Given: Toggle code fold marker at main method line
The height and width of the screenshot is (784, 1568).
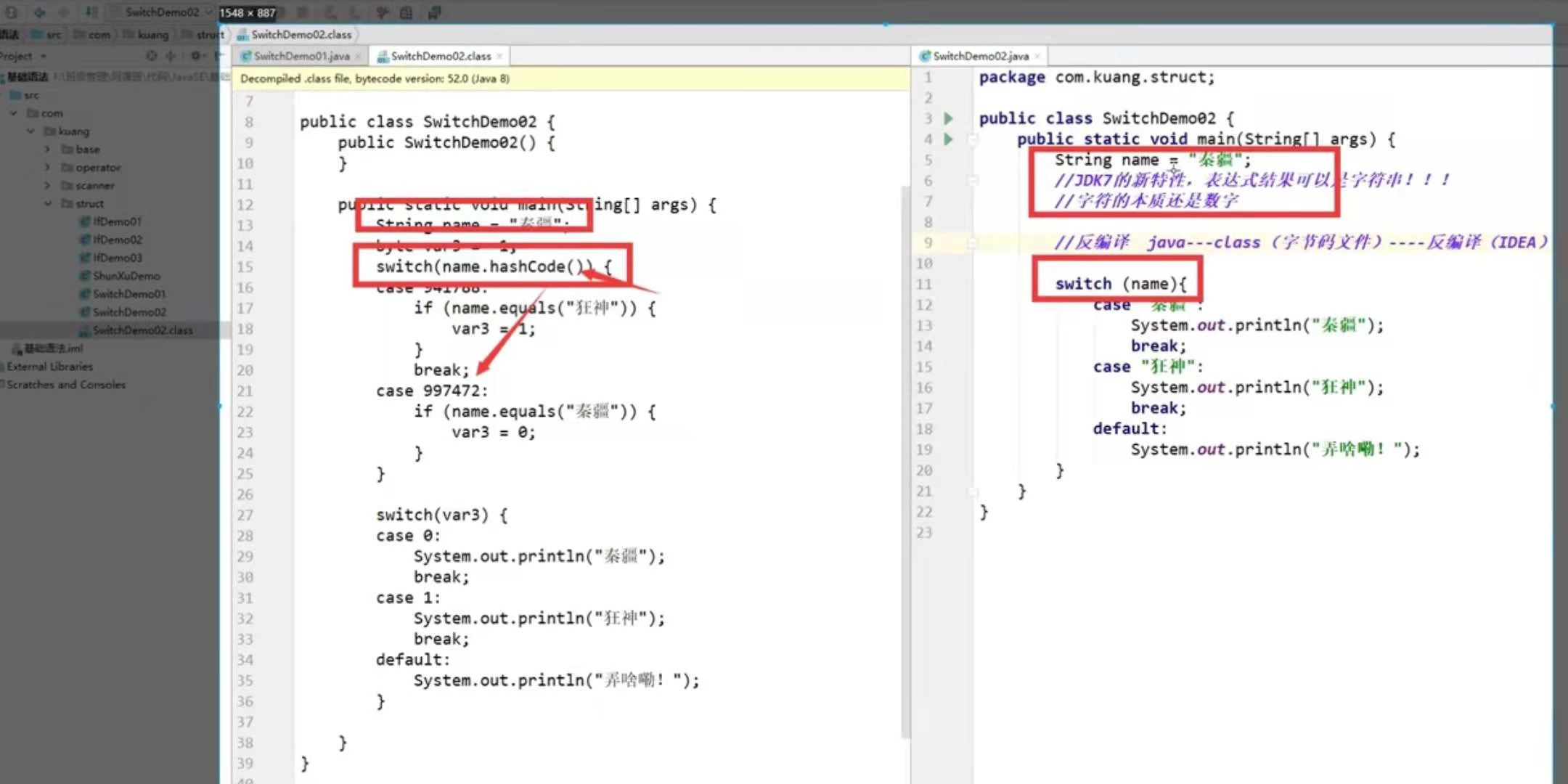Looking at the screenshot, I should [973, 139].
